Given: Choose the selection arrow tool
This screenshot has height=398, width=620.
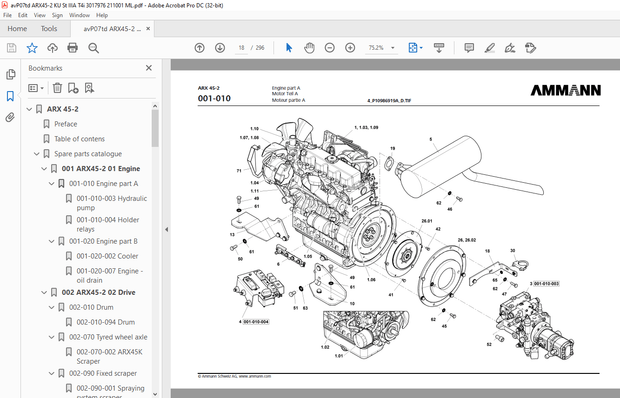Looking at the screenshot, I should click(x=289, y=48).
